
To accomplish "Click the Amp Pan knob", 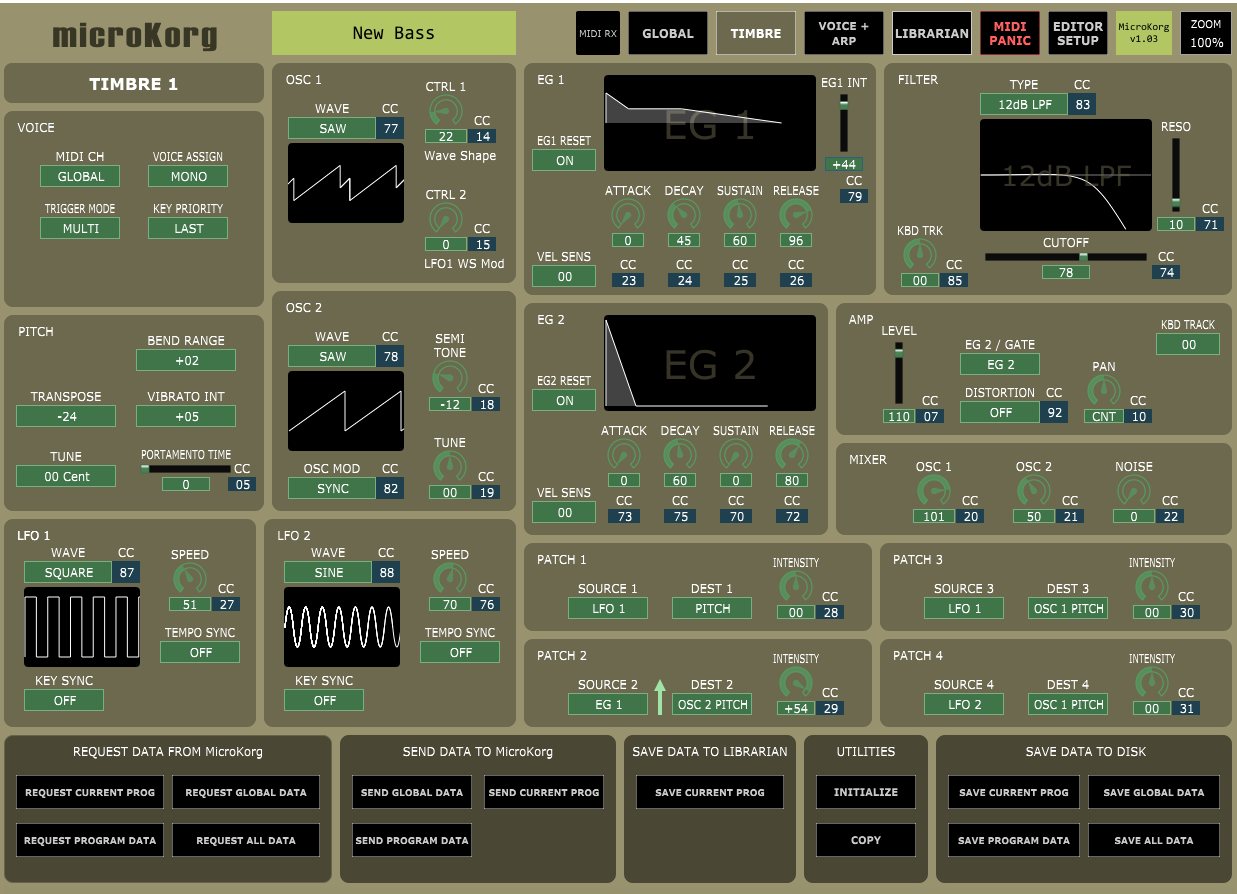I will [x=1103, y=390].
